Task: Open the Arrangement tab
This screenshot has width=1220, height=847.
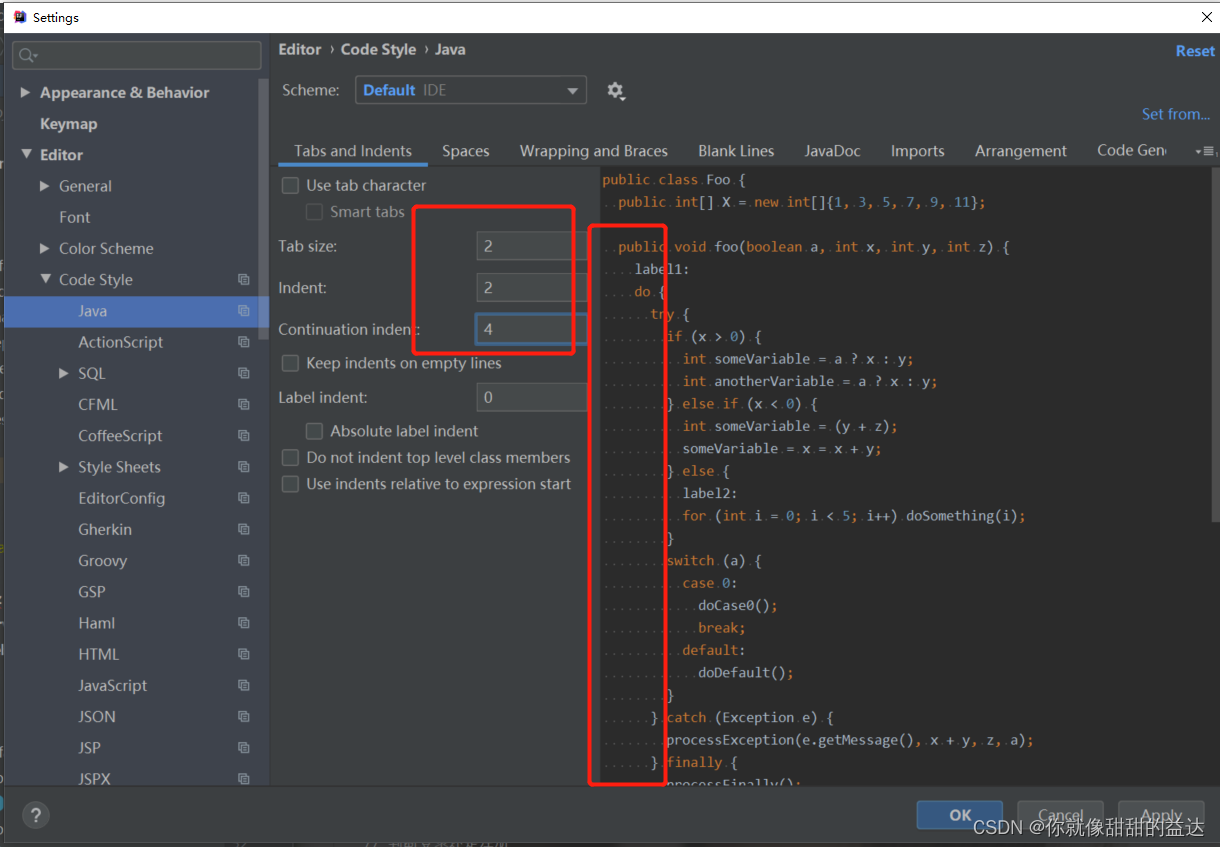Action: [x=1021, y=151]
